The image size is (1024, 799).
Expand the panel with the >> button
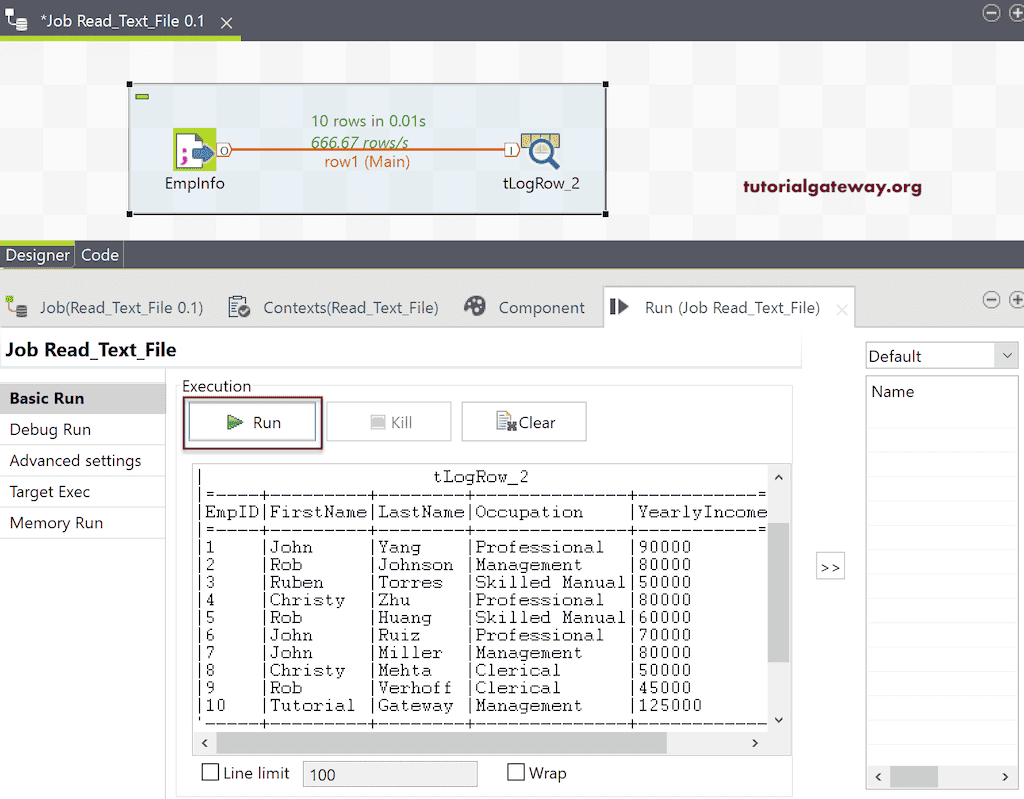(830, 565)
